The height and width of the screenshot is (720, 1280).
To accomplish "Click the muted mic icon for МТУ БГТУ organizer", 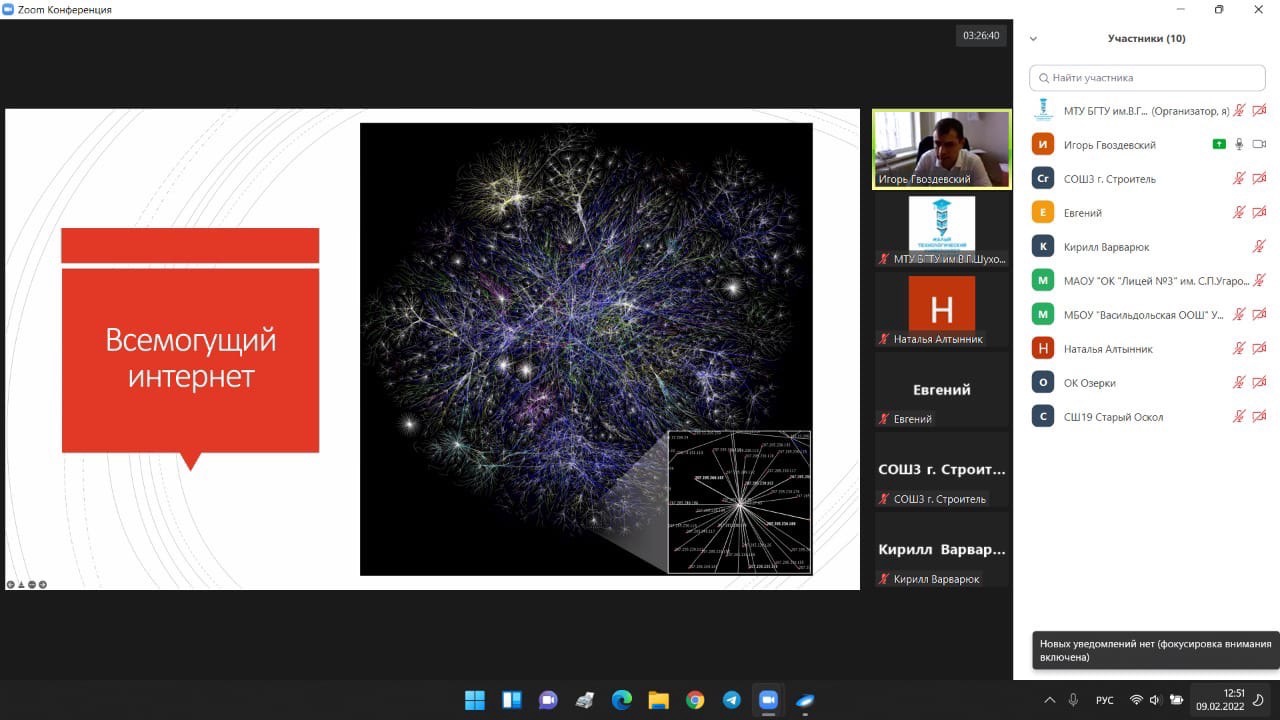I will (1239, 110).
